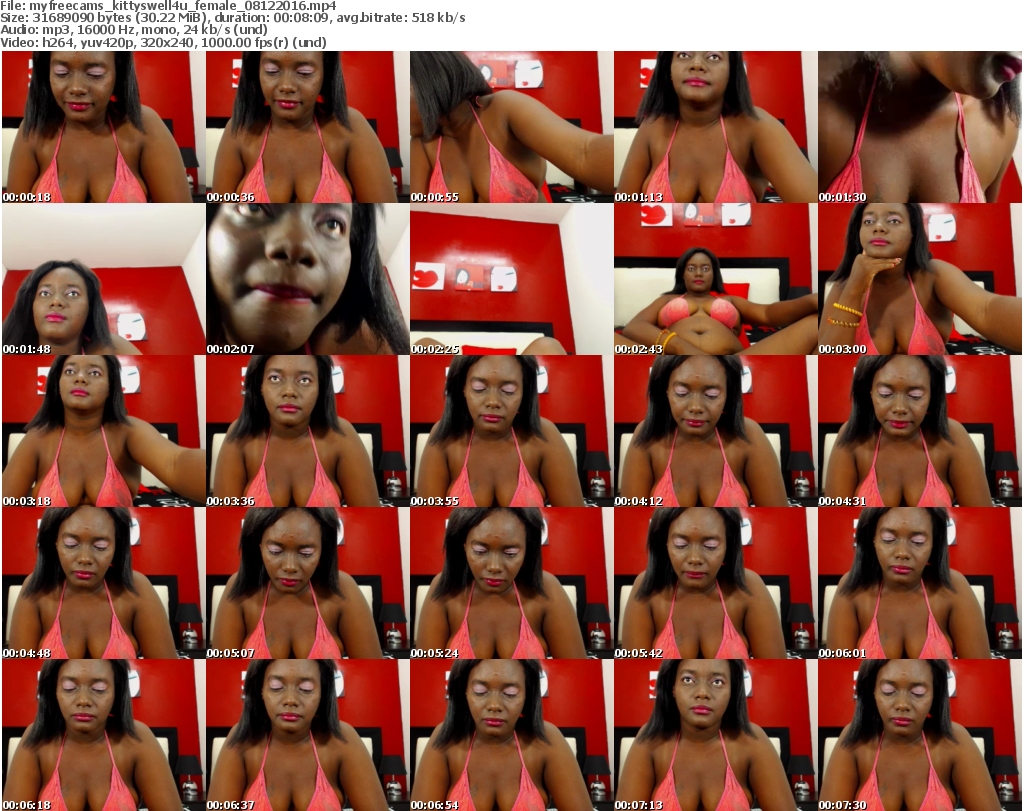Image resolution: width=1024 pixels, height=811 pixels.
Task: Click the frame stamped 00:03:55
Action: tap(511, 431)
